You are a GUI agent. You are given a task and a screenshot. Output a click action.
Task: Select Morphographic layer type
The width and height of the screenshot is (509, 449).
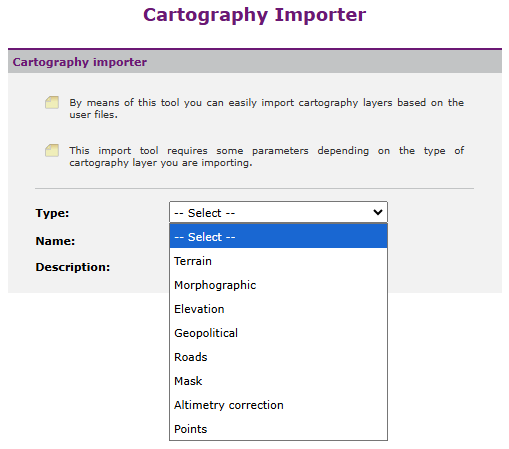pyautogui.click(x=278, y=285)
